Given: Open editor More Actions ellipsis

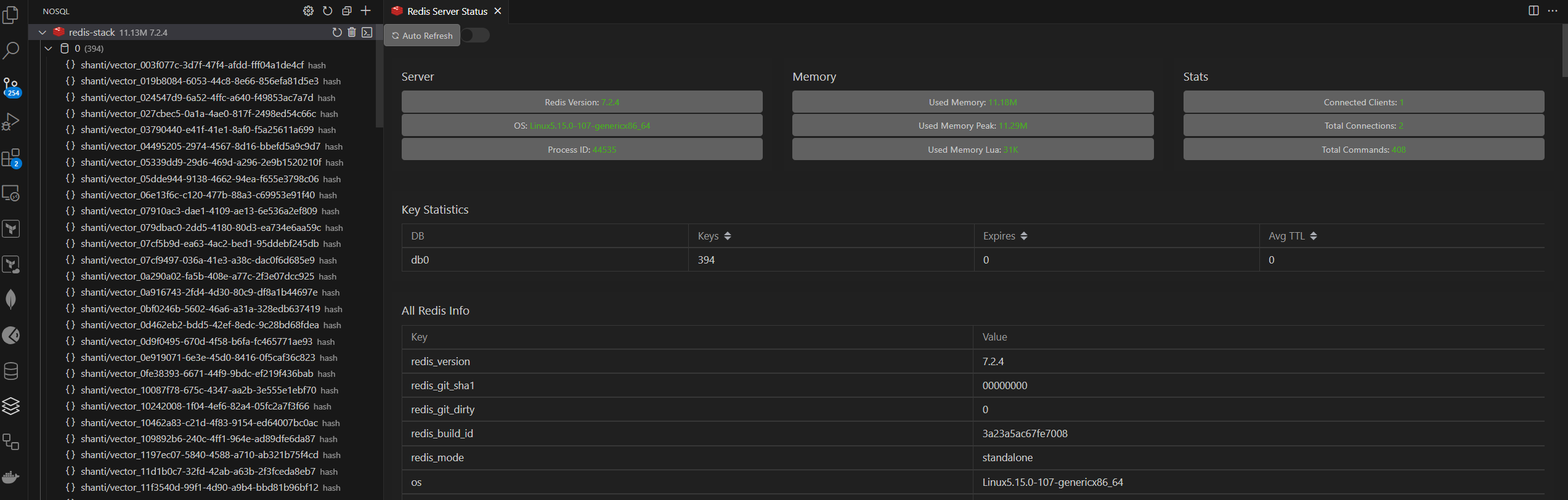Looking at the screenshot, I should point(1553,10).
